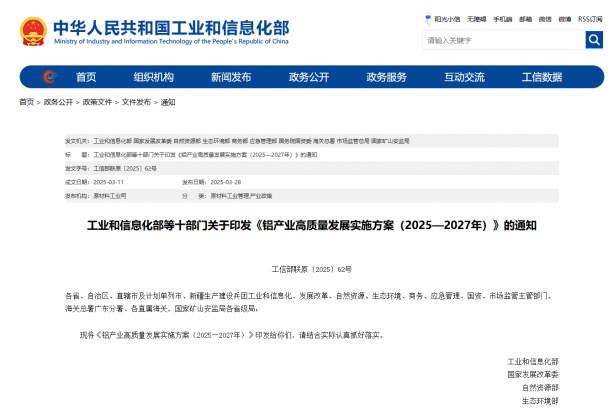
Task: Click 通知 in the breadcrumb
Action: click(168, 102)
